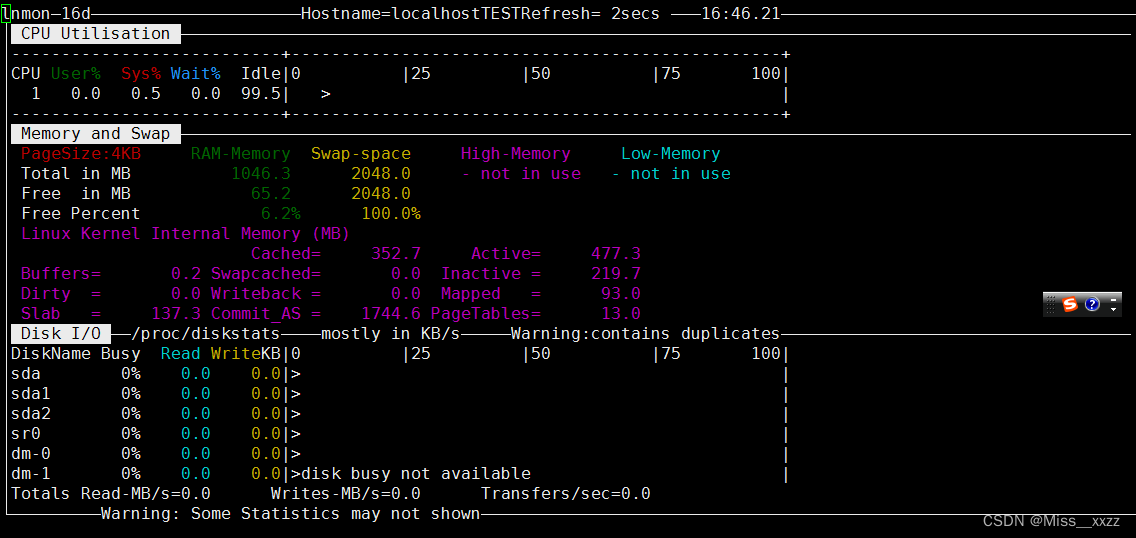Viewport: 1136px width, 538px height.
Task: Click the red Sys% column header
Action: (141, 73)
